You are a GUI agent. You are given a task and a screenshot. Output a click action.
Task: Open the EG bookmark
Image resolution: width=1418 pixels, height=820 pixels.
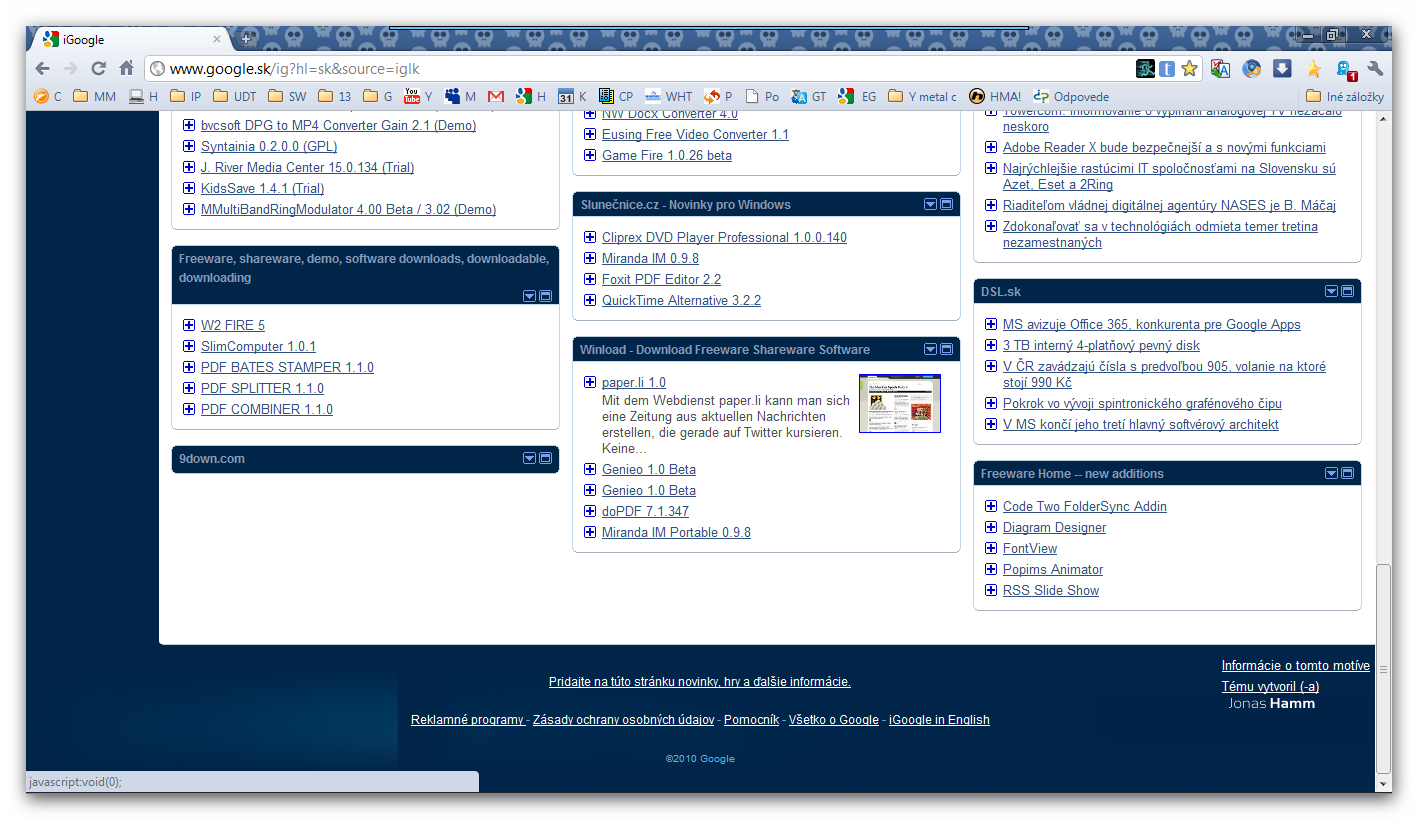point(857,97)
